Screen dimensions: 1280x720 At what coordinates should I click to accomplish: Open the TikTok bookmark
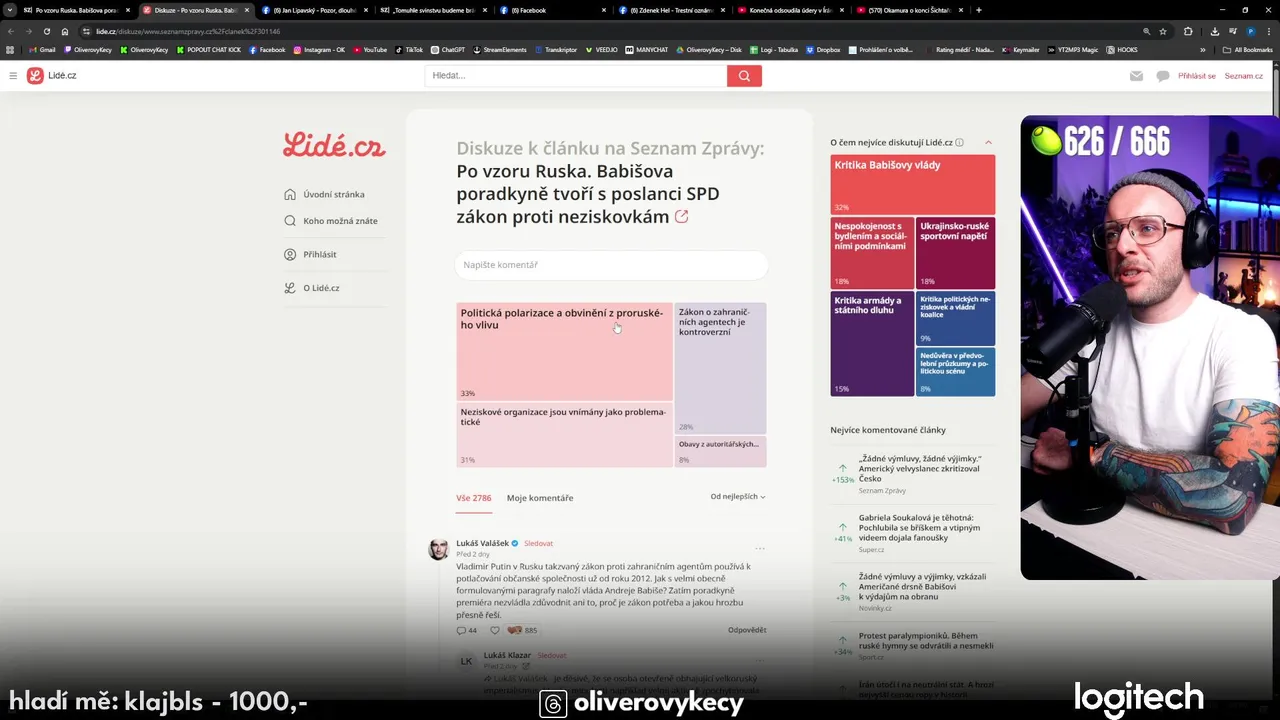tap(409, 50)
